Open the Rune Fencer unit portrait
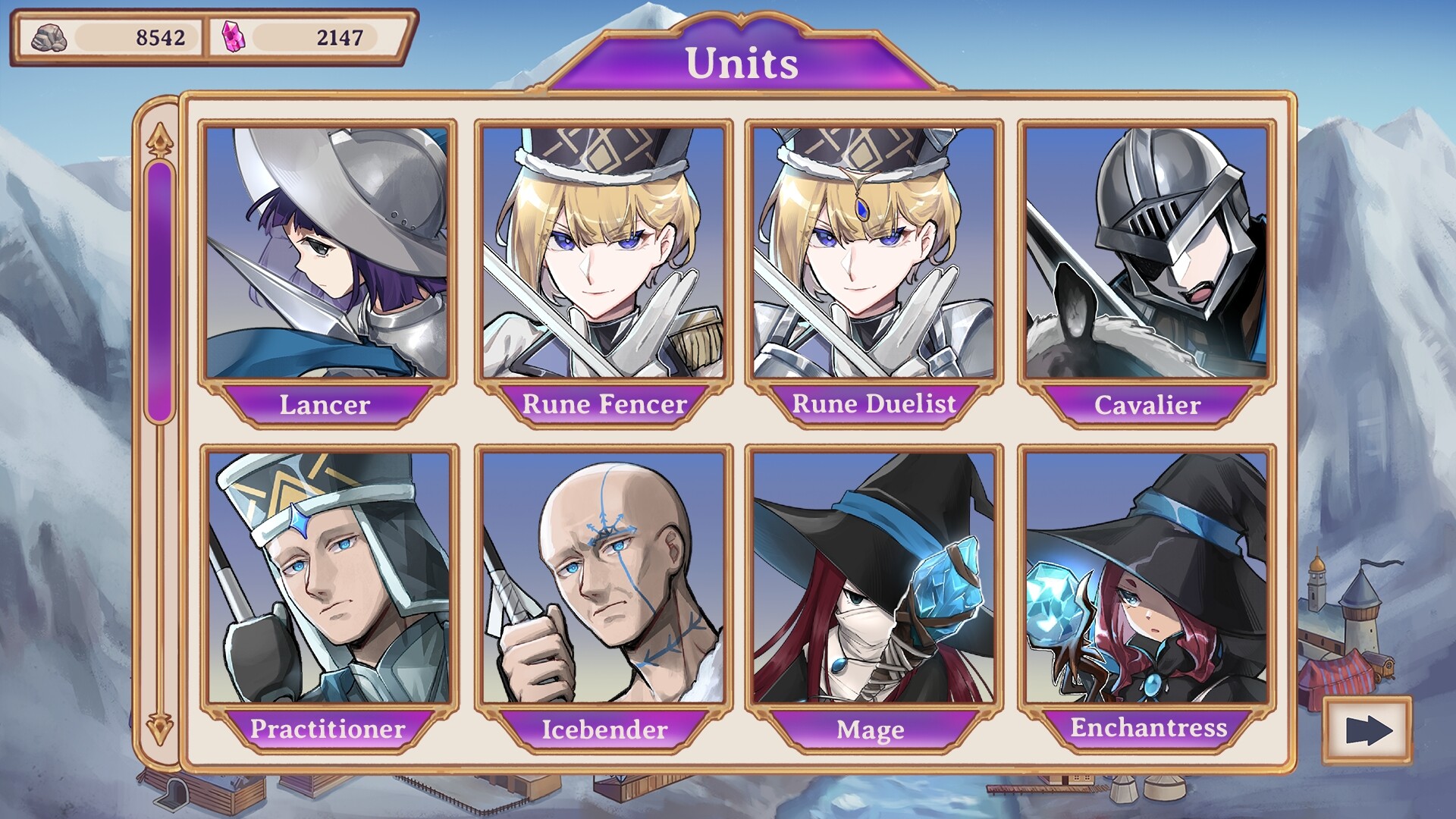 [x=604, y=253]
